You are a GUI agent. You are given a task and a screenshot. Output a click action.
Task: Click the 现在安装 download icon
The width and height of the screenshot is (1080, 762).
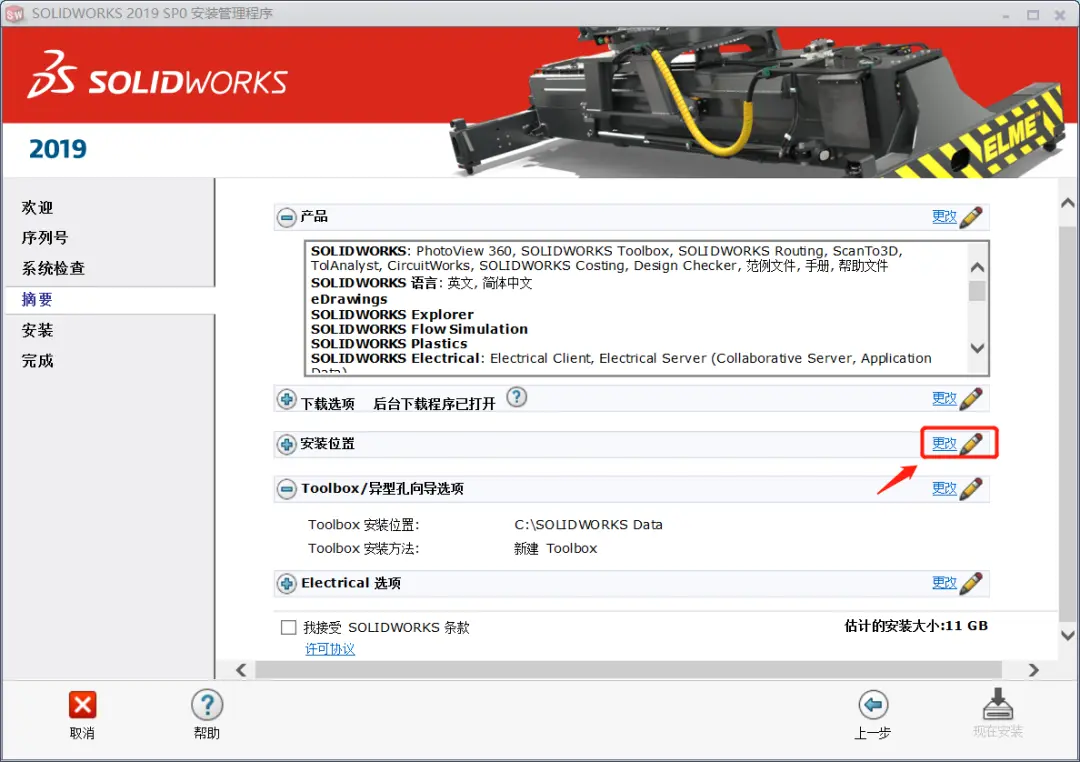997,703
